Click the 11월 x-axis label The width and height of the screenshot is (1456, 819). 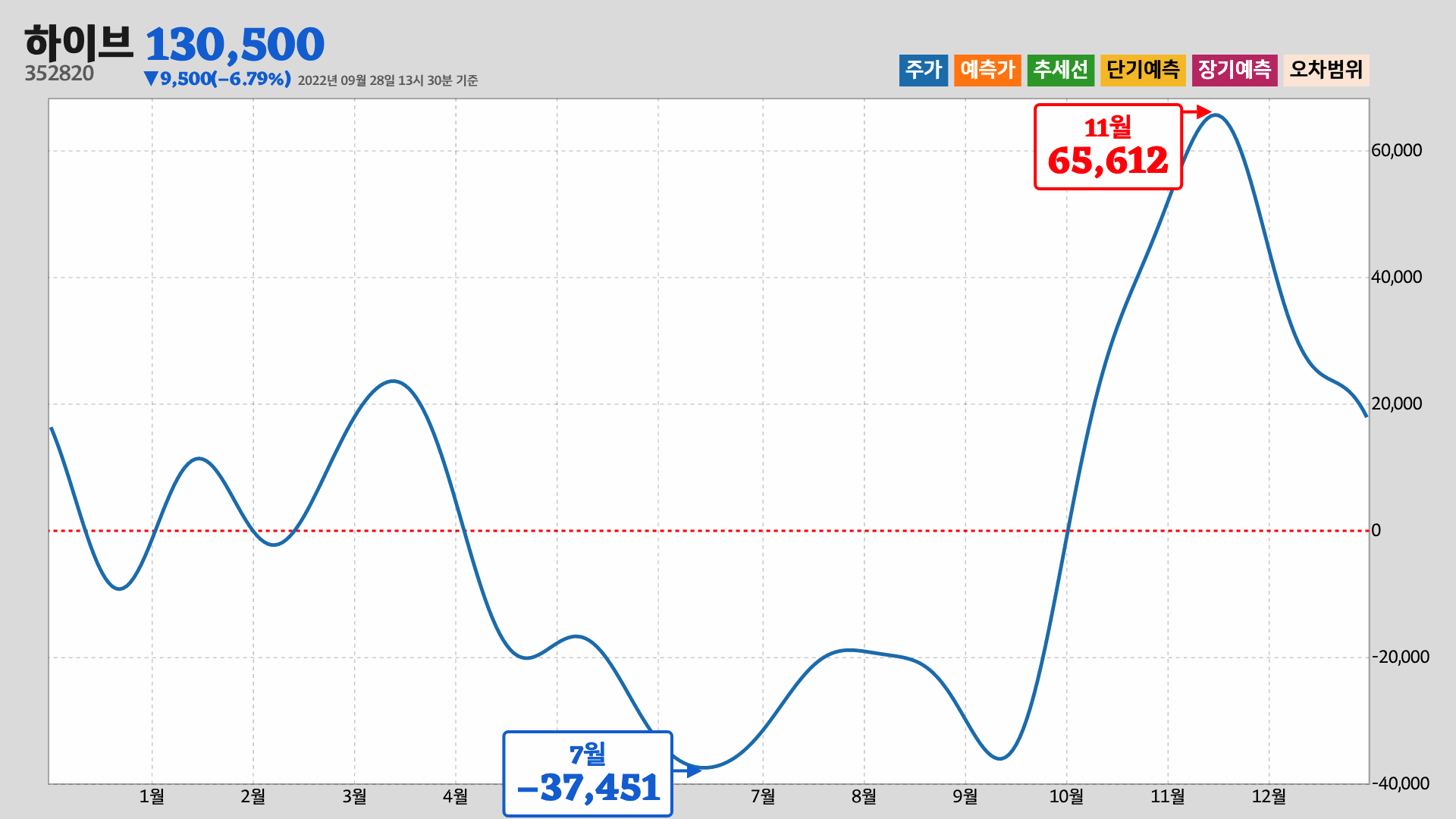point(1168,796)
